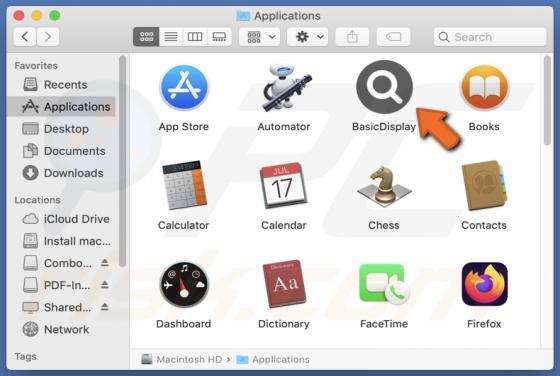Image resolution: width=560 pixels, height=376 pixels.
Task: Select Recents in the sidebar
Action: point(61,85)
